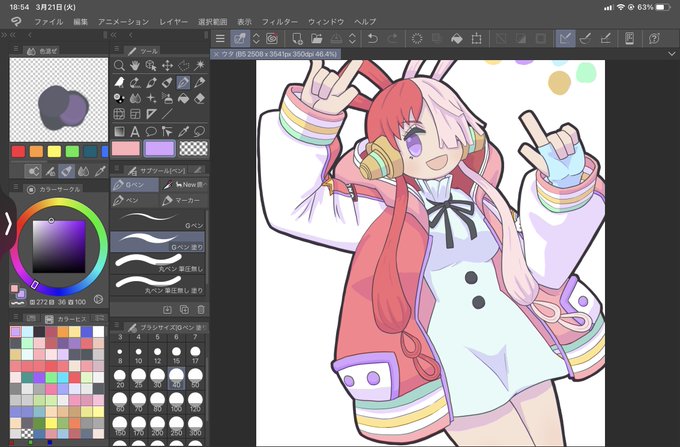Screen dimensions: 680x447
Task: Open the Brush Size palette hamburger menu
Action: pos(117,324)
